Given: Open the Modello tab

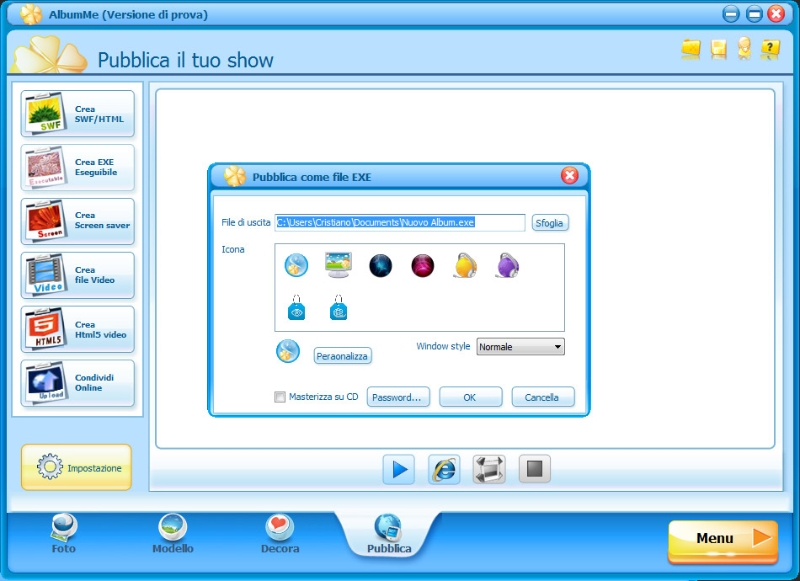Looking at the screenshot, I should pyautogui.click(x=173, y=534).
